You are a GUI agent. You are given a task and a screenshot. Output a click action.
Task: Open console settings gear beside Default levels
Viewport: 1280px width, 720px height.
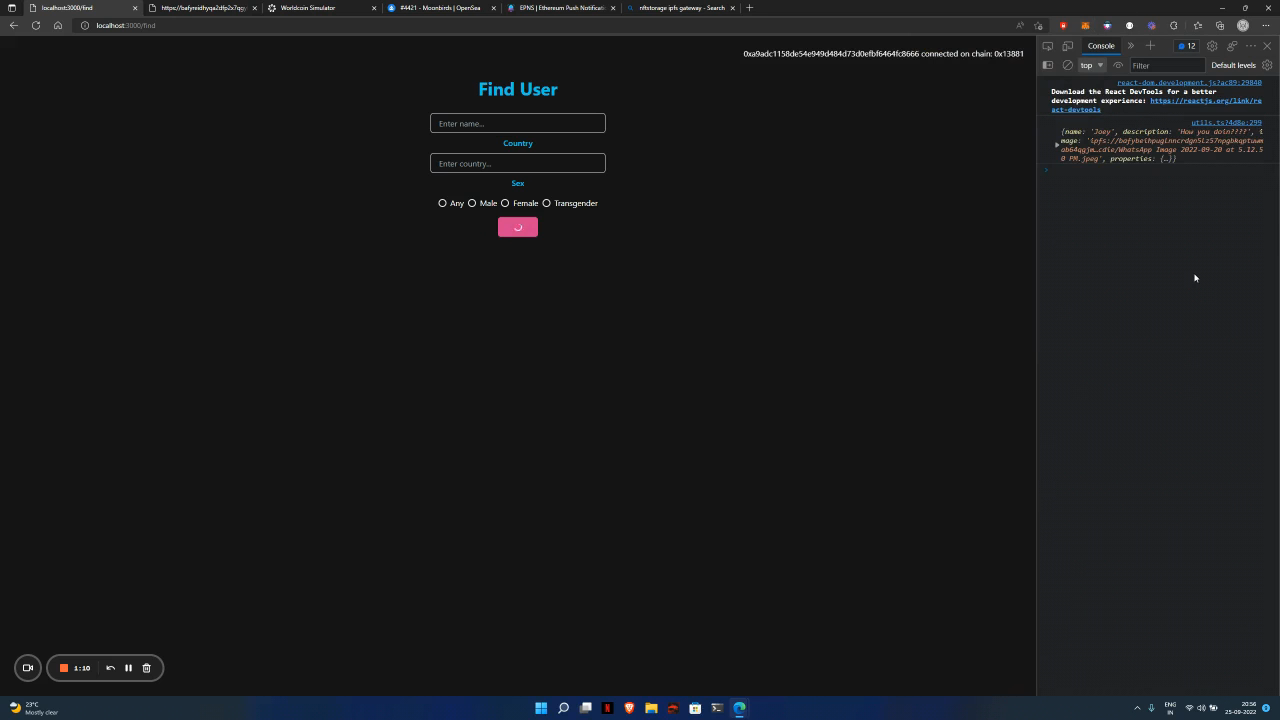pyautogui.click(x=1267, y=65)
